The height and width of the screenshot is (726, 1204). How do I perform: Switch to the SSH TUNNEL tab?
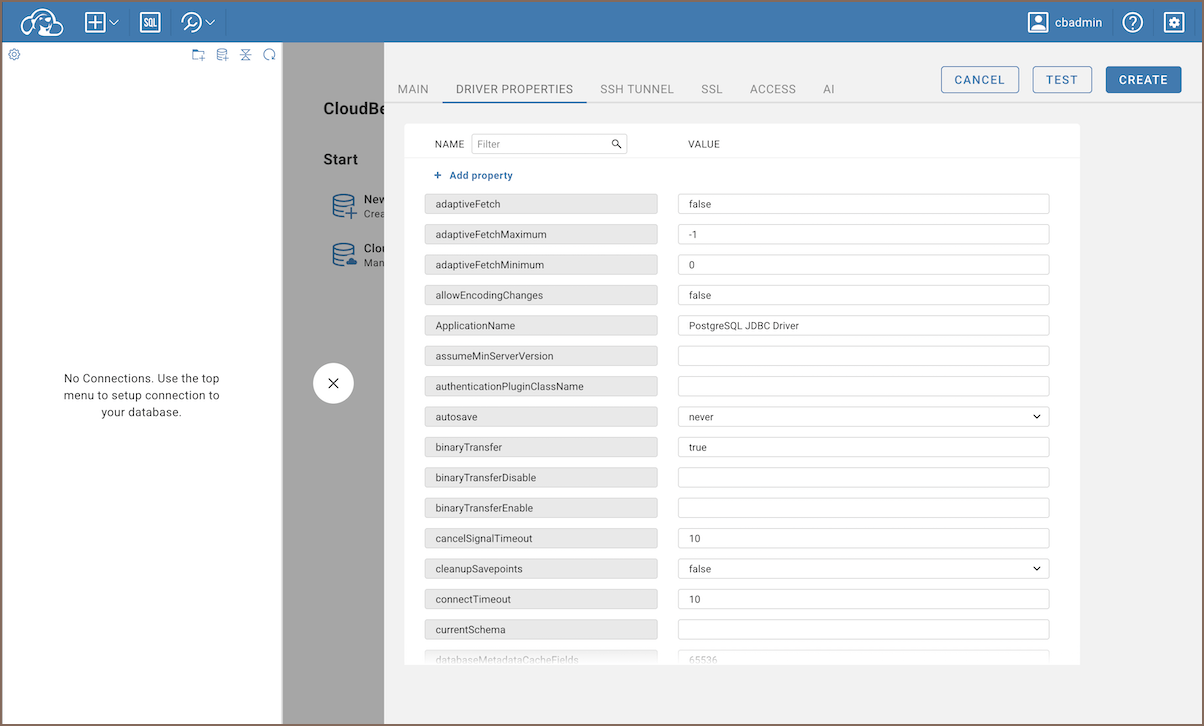pos(637,89)
